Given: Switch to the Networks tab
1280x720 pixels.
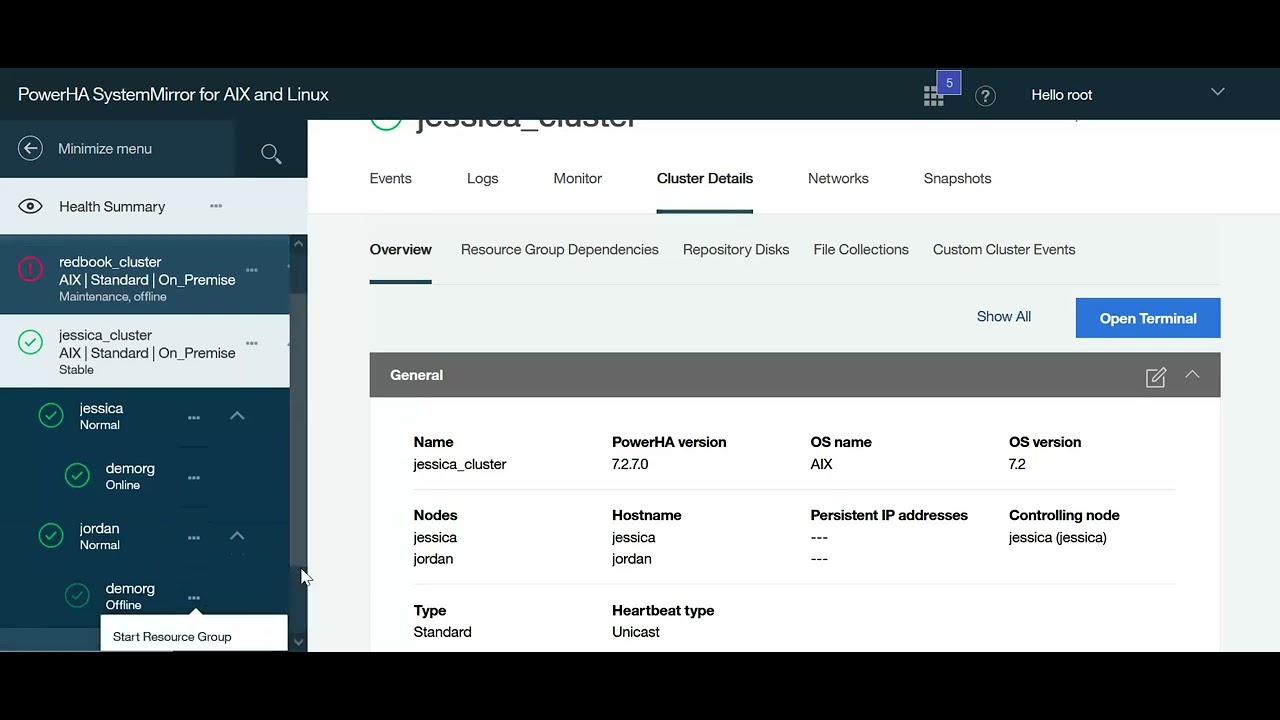Looking at the screenshot, I should pos(838,178).
